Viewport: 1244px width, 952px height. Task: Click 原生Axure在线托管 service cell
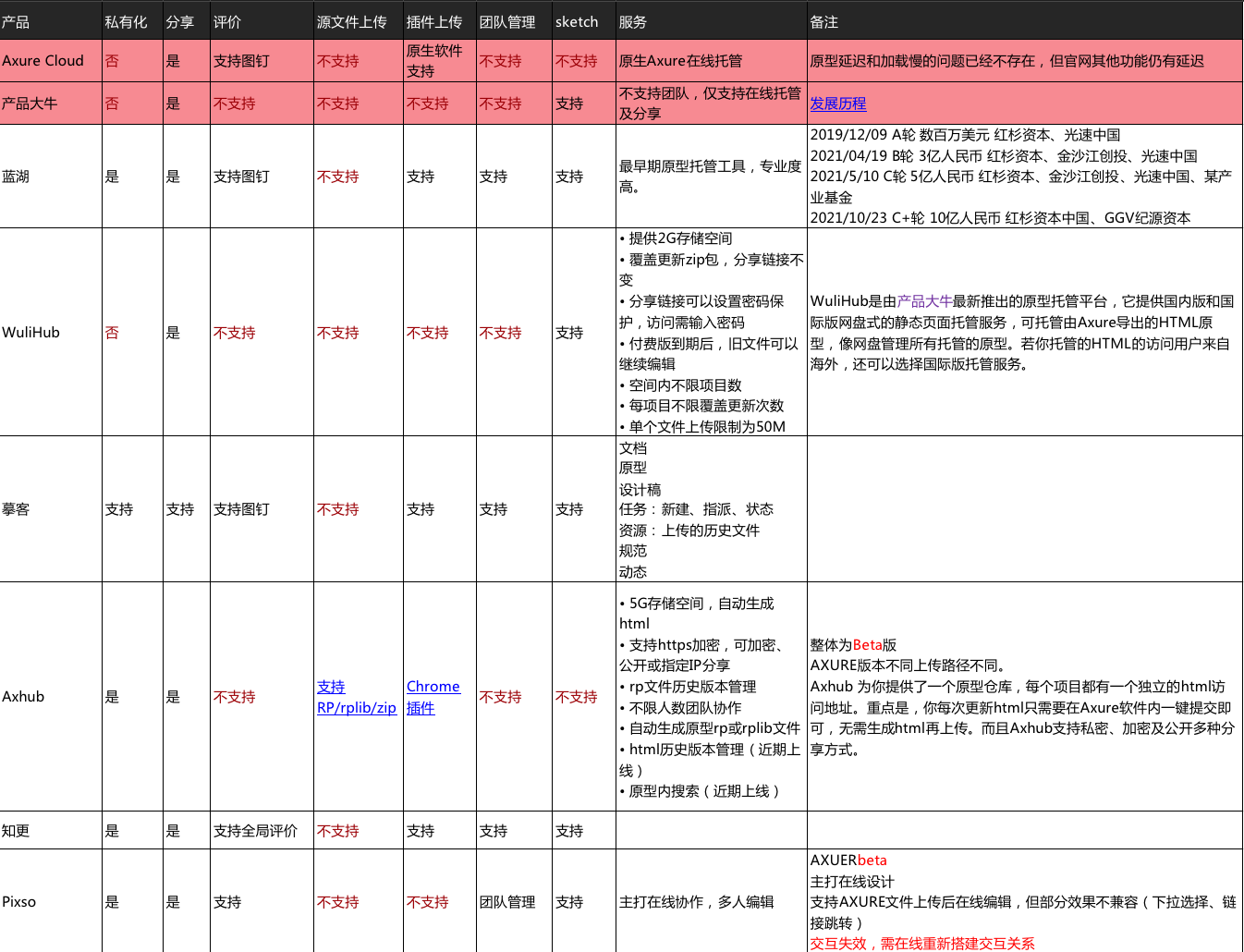(x=712, y=61)
